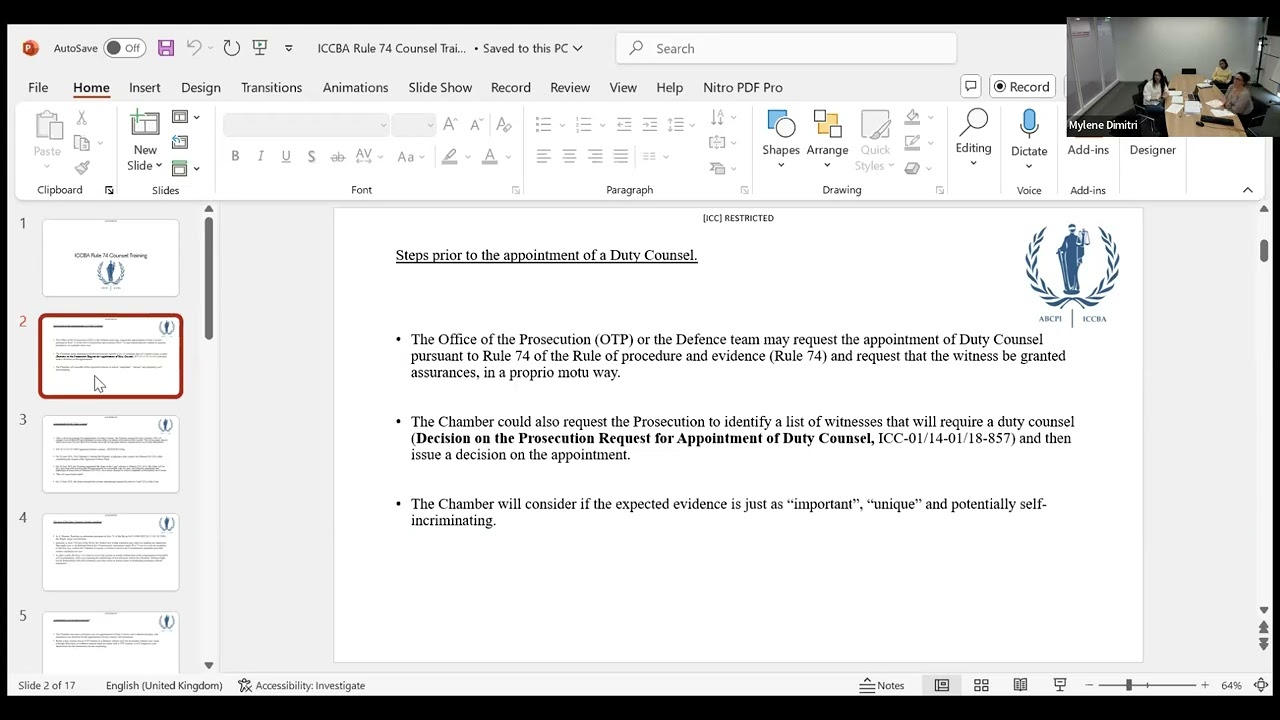
Task: Open the Comments pane icon
Action: click(970, 87)
